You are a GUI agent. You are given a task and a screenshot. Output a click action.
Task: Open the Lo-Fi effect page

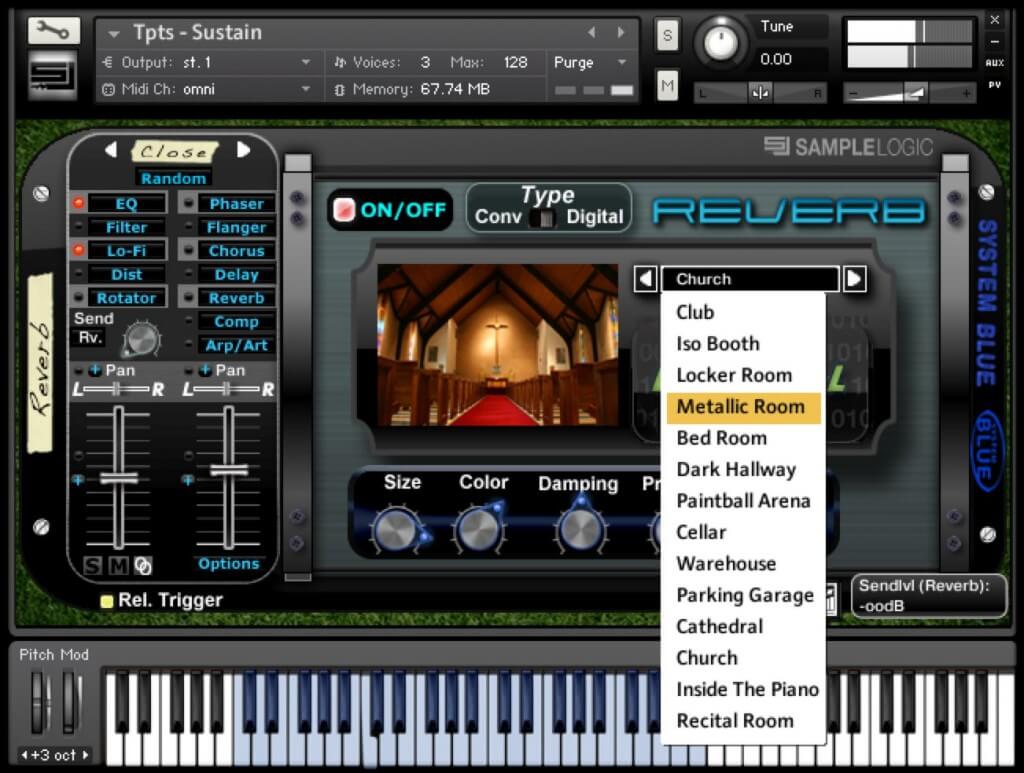click(127, 251)
